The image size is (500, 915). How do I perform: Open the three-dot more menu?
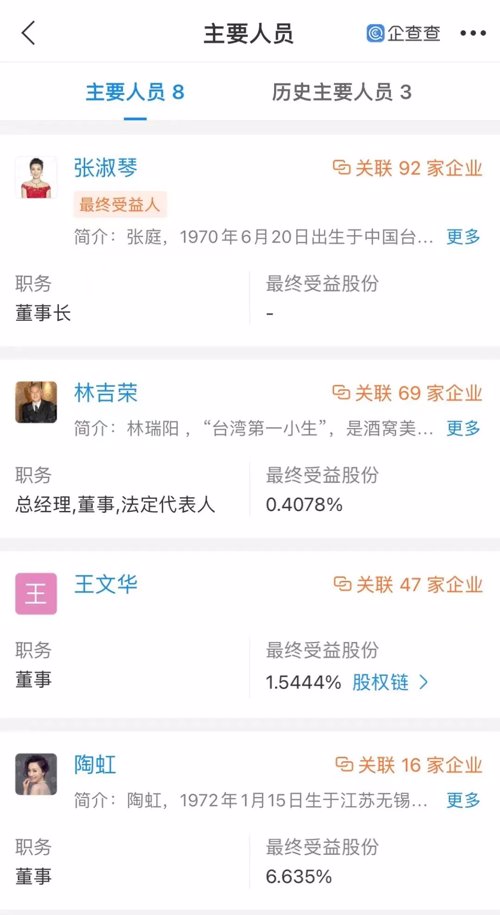pos(473,33)
